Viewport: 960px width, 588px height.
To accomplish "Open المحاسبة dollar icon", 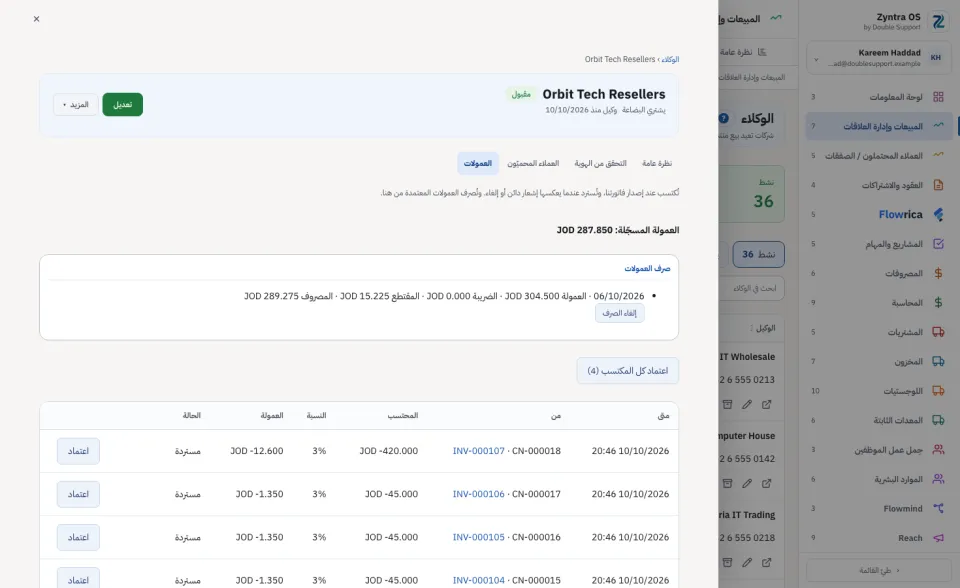I will tap(938, 303).
